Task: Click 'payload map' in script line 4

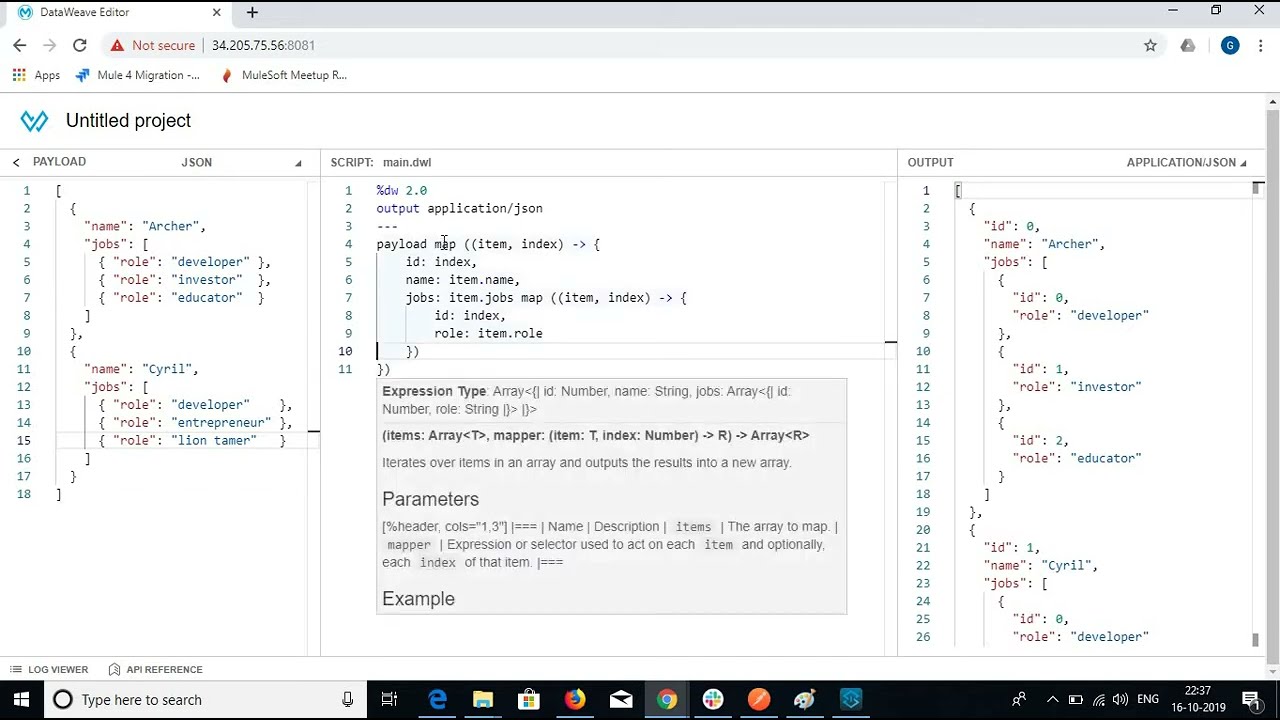Action: [416, 244]
